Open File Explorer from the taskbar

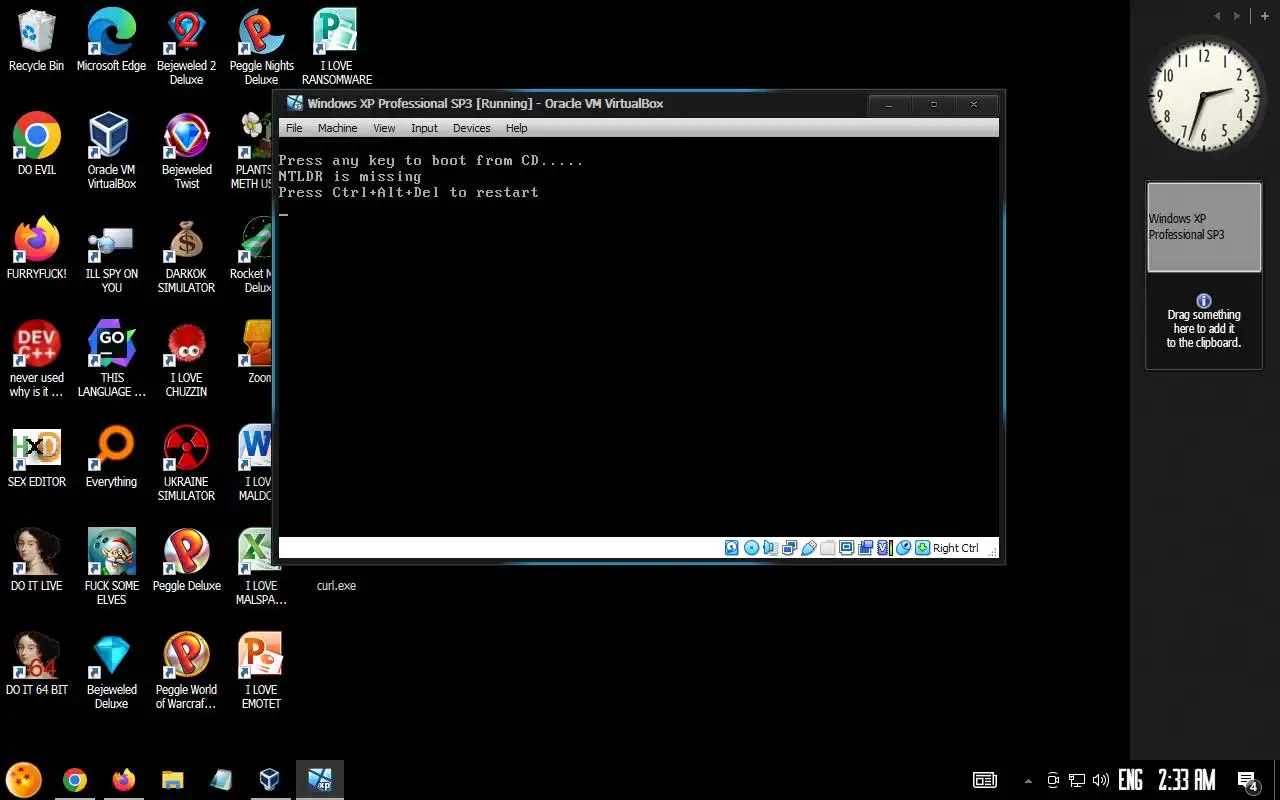[173, 780]
